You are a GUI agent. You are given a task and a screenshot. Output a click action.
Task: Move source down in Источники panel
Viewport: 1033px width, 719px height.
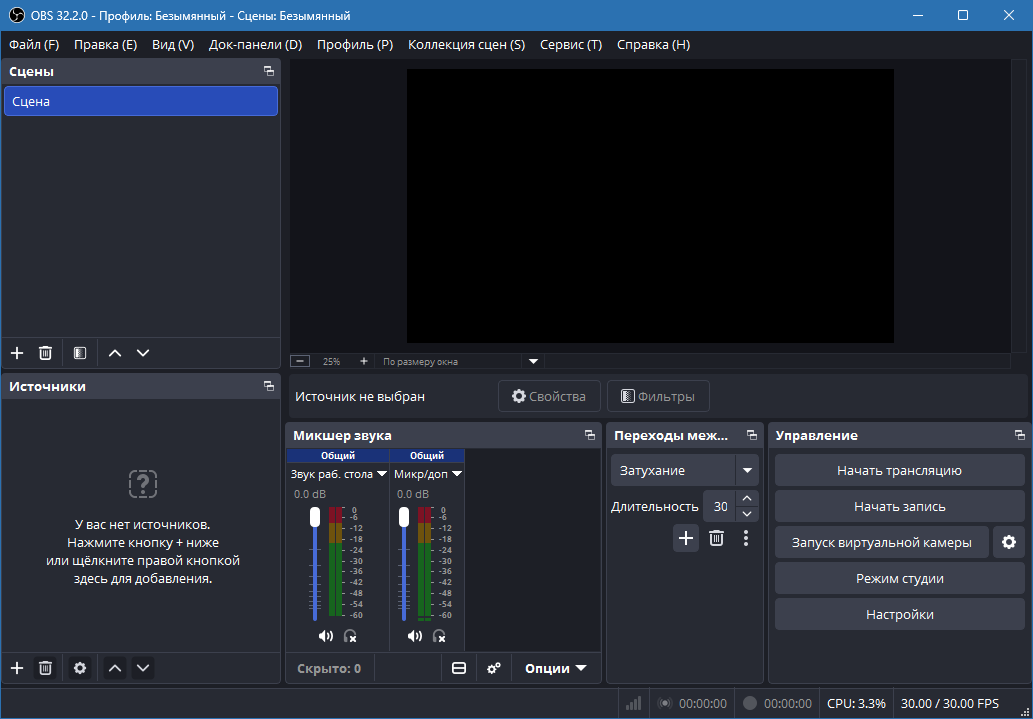click(x=143, y=668)
